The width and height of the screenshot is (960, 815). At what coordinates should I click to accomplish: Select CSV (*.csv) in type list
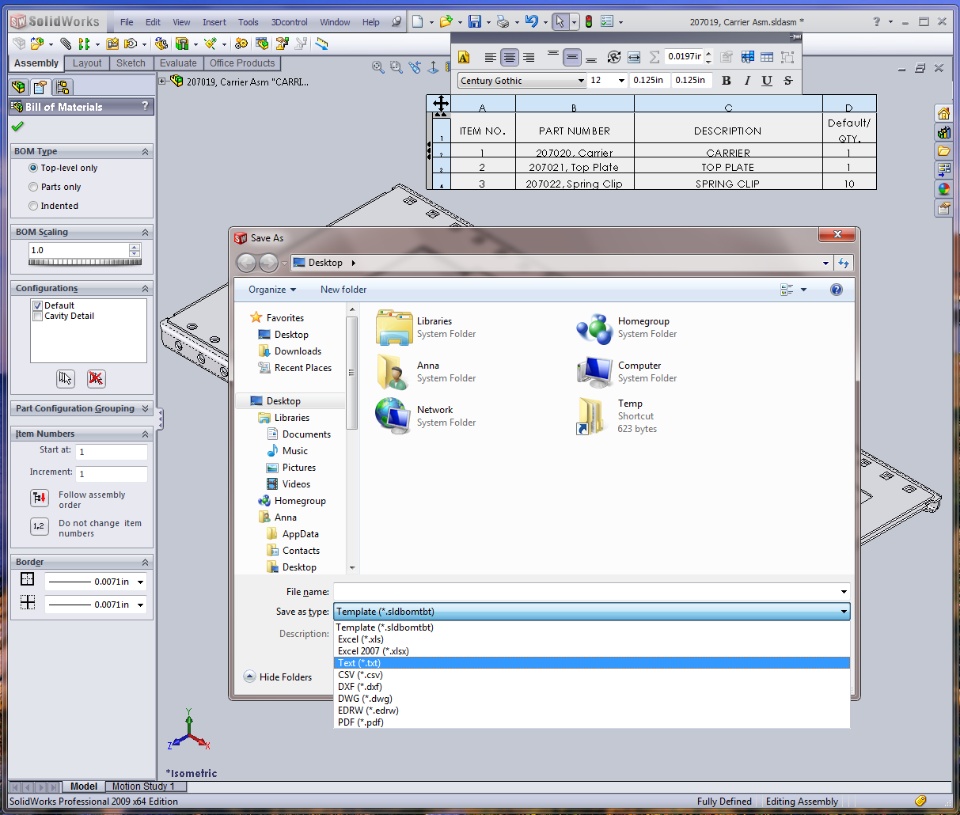[591, 675]
